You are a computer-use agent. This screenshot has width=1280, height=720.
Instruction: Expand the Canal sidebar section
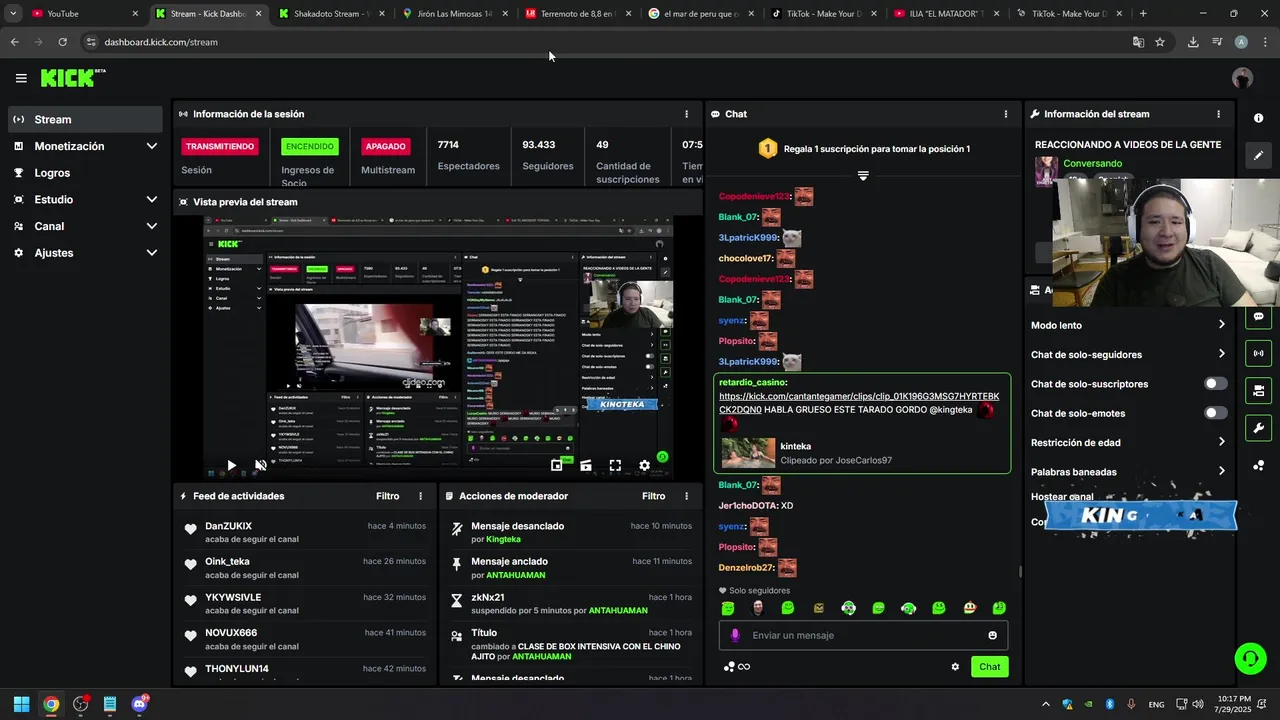click(84, 226)
